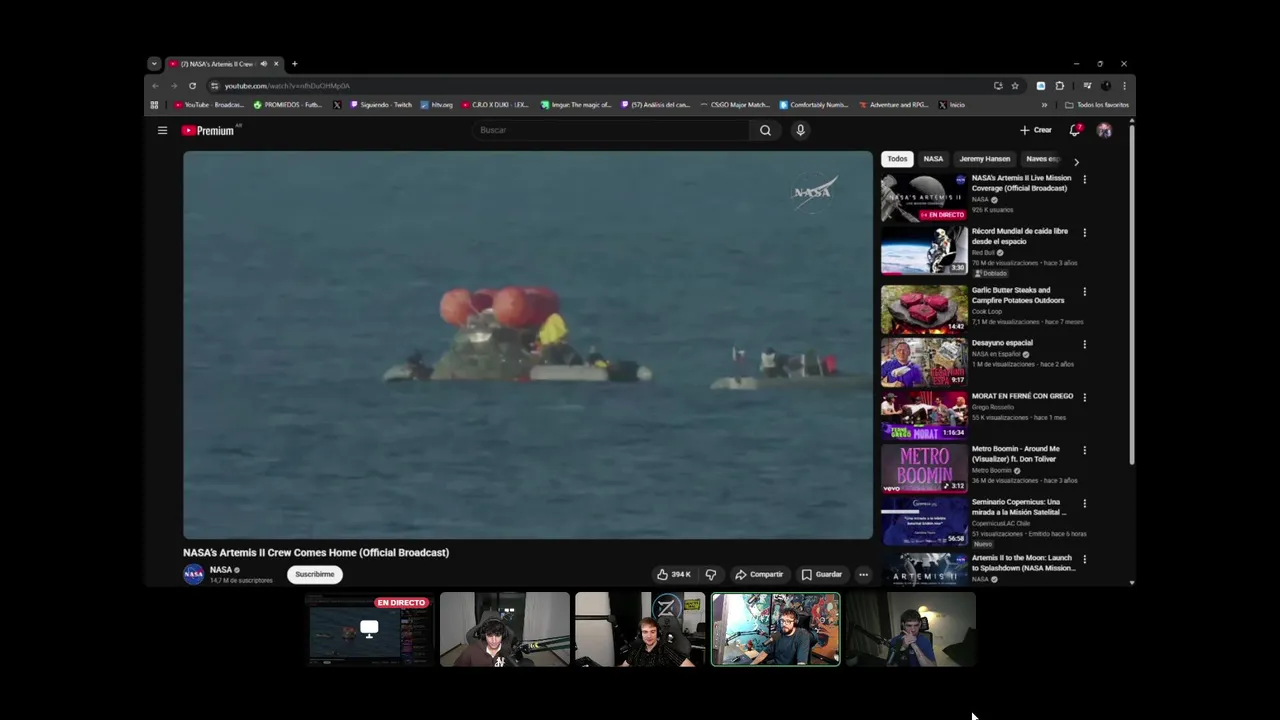1280x720 pixels.
Task: Open the hltv.org bookmark
Action: 437,105
